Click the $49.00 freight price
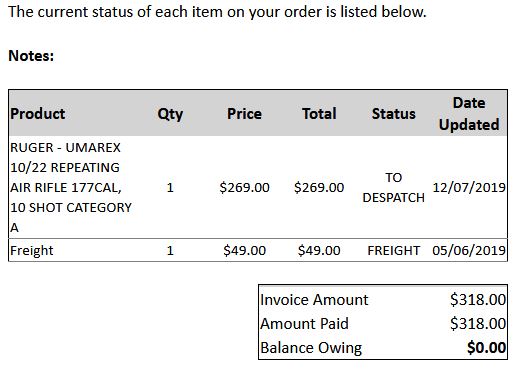Screen dimensions: 520x373 tap(244, 250)
